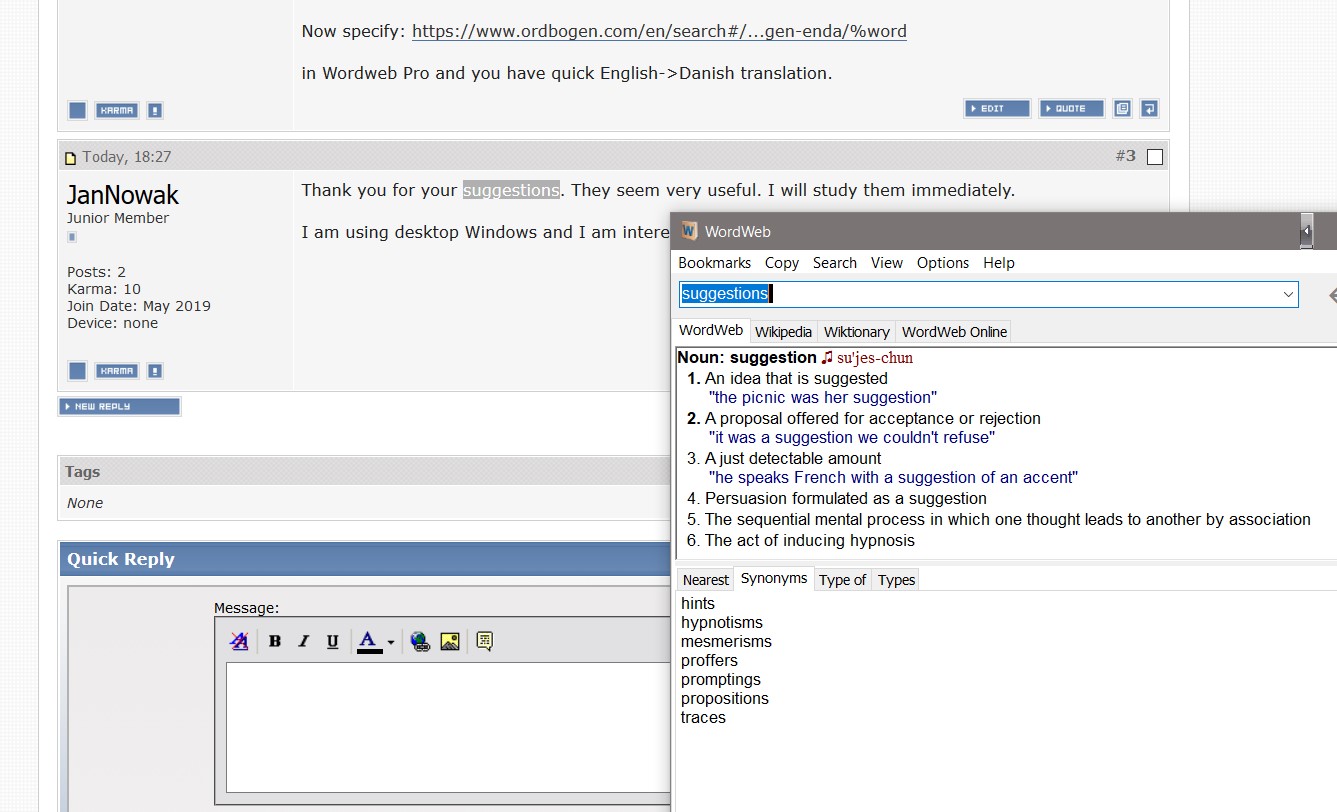Screen dimensions: 1337x812
Task: Click synonym 'hints' in the list
Action: click(698, 604)
